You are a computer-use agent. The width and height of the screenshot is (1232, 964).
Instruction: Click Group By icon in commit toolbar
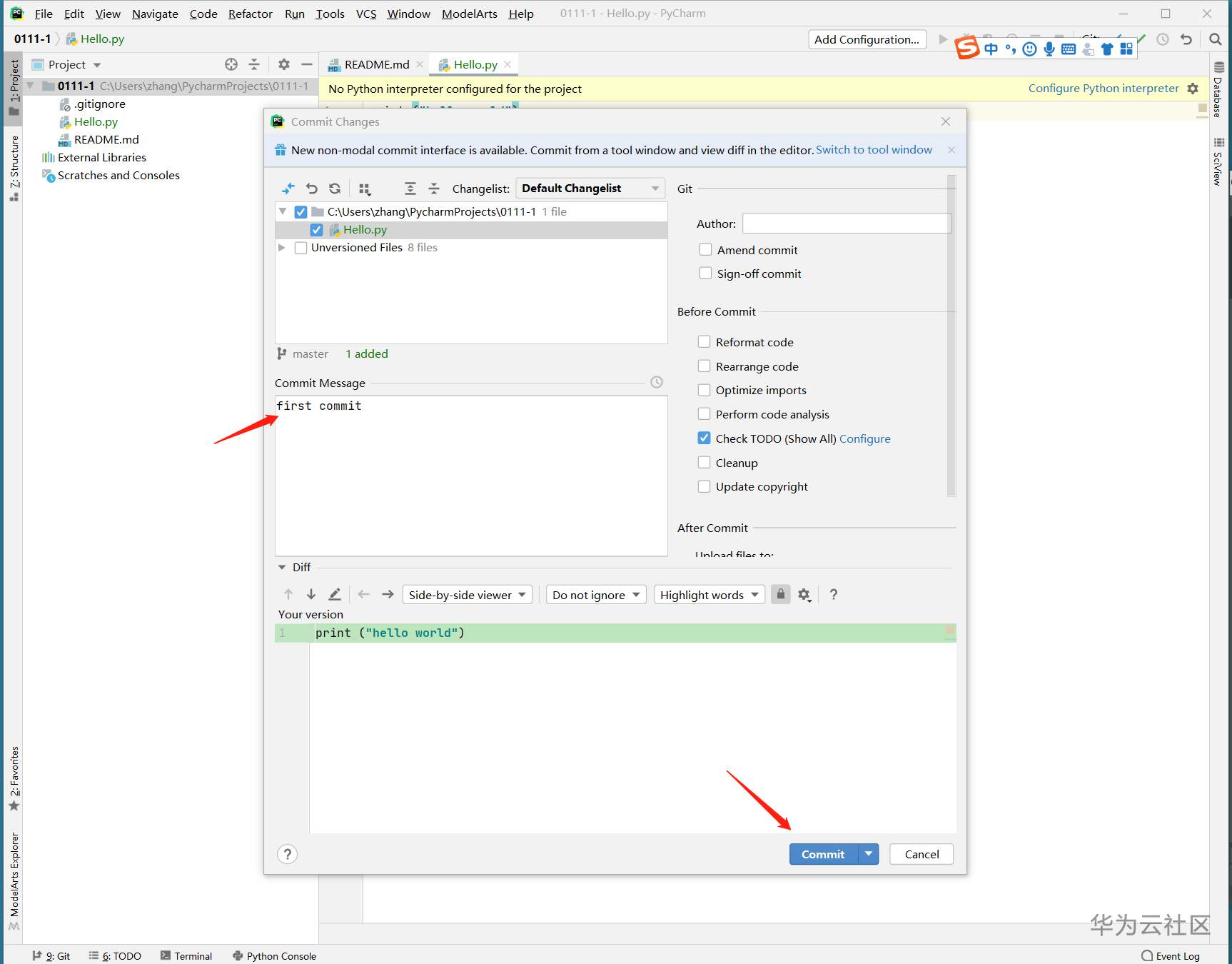tap(365, 189)
